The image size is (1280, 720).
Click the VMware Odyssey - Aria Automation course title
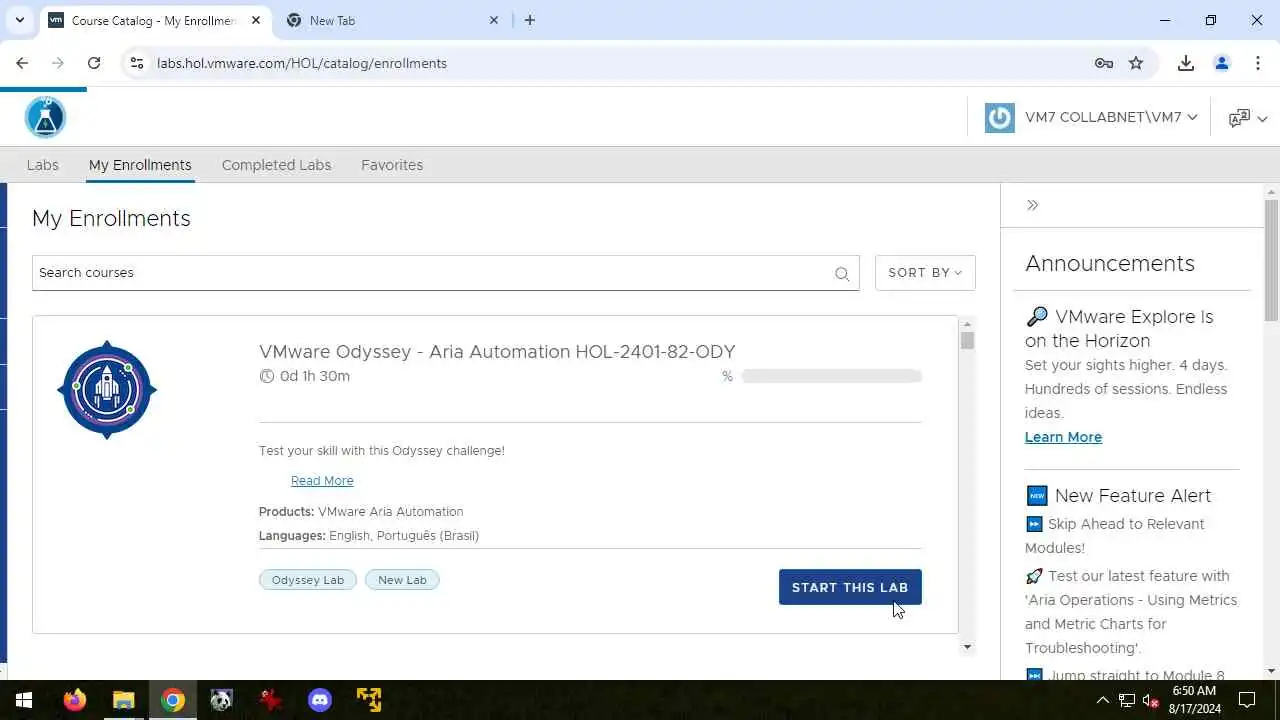(x=497, y=352)
